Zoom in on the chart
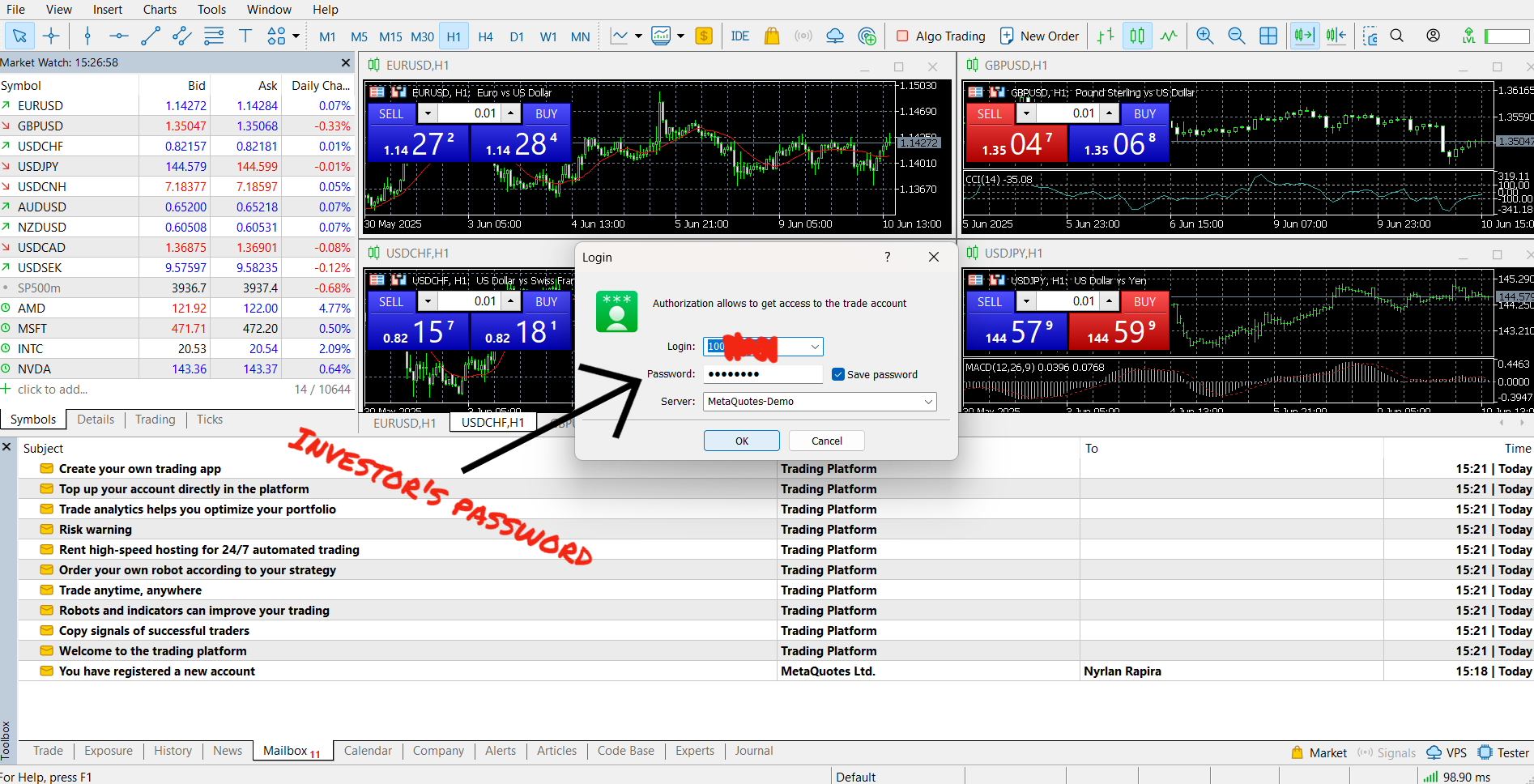The width and height of the screenshot is (1534, 784). coord(1204,36)
